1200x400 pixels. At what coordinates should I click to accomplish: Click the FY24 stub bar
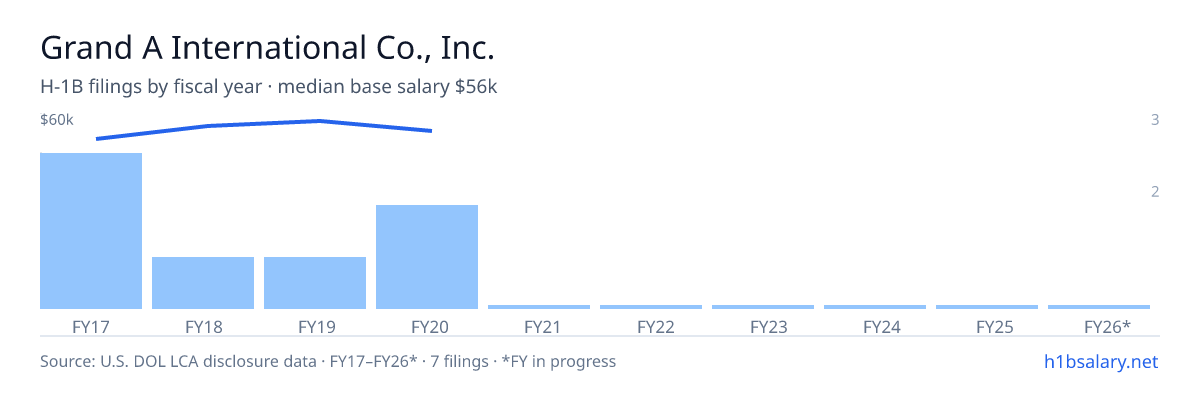click(875, 307)
